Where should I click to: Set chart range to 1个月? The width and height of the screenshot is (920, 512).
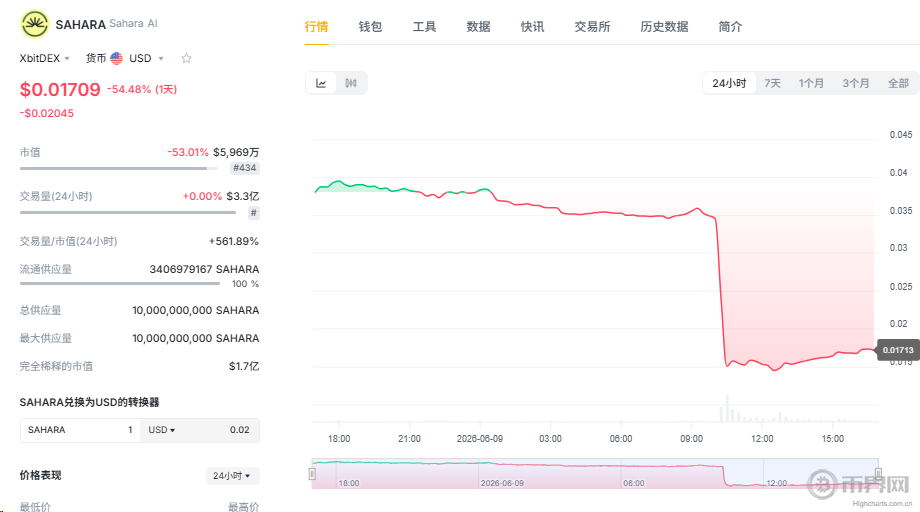[x=811, y=83]
